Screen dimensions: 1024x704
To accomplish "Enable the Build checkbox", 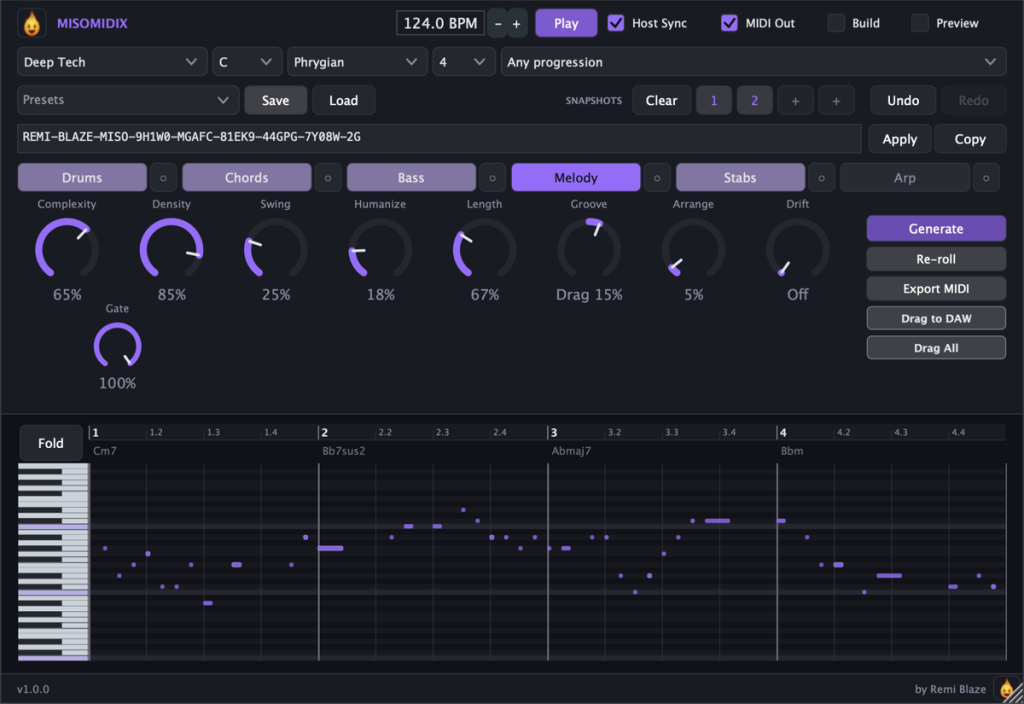I will coord(836,23).
